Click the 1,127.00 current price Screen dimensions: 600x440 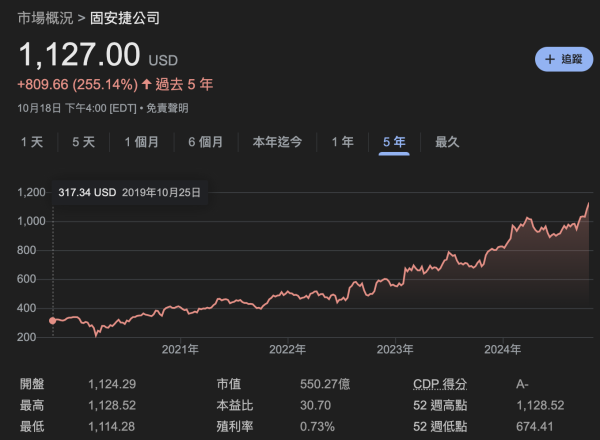point(80,54)
